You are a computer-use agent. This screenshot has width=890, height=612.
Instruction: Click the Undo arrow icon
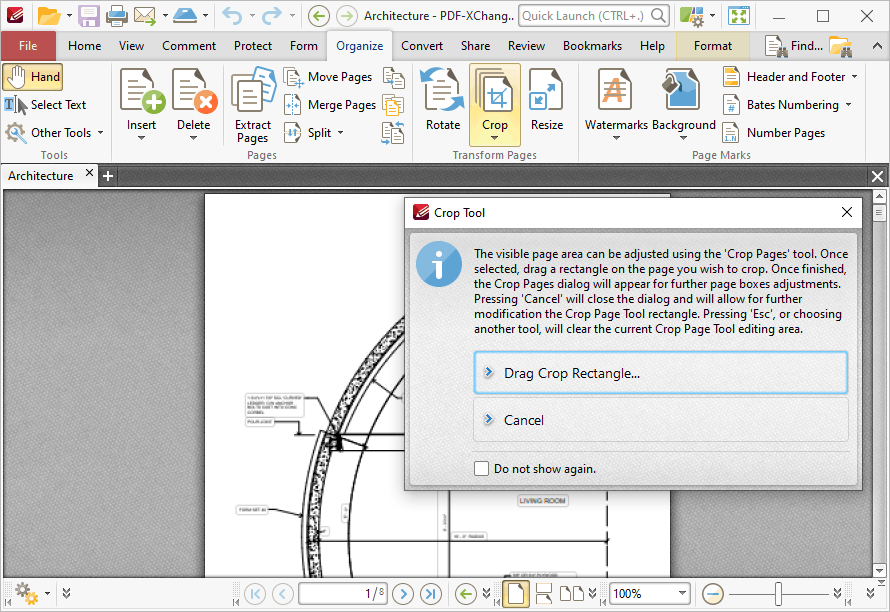(232, 16)
